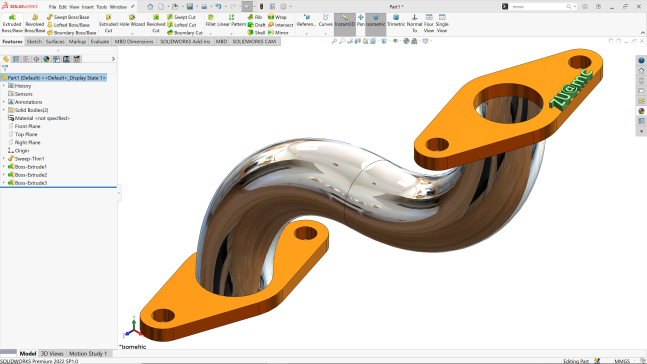Image resolution: width=647 pixels, height=364 pixels.
Task: Switch to the Evaluate tab
Action: pyautogui.click(x=100, y=41)
